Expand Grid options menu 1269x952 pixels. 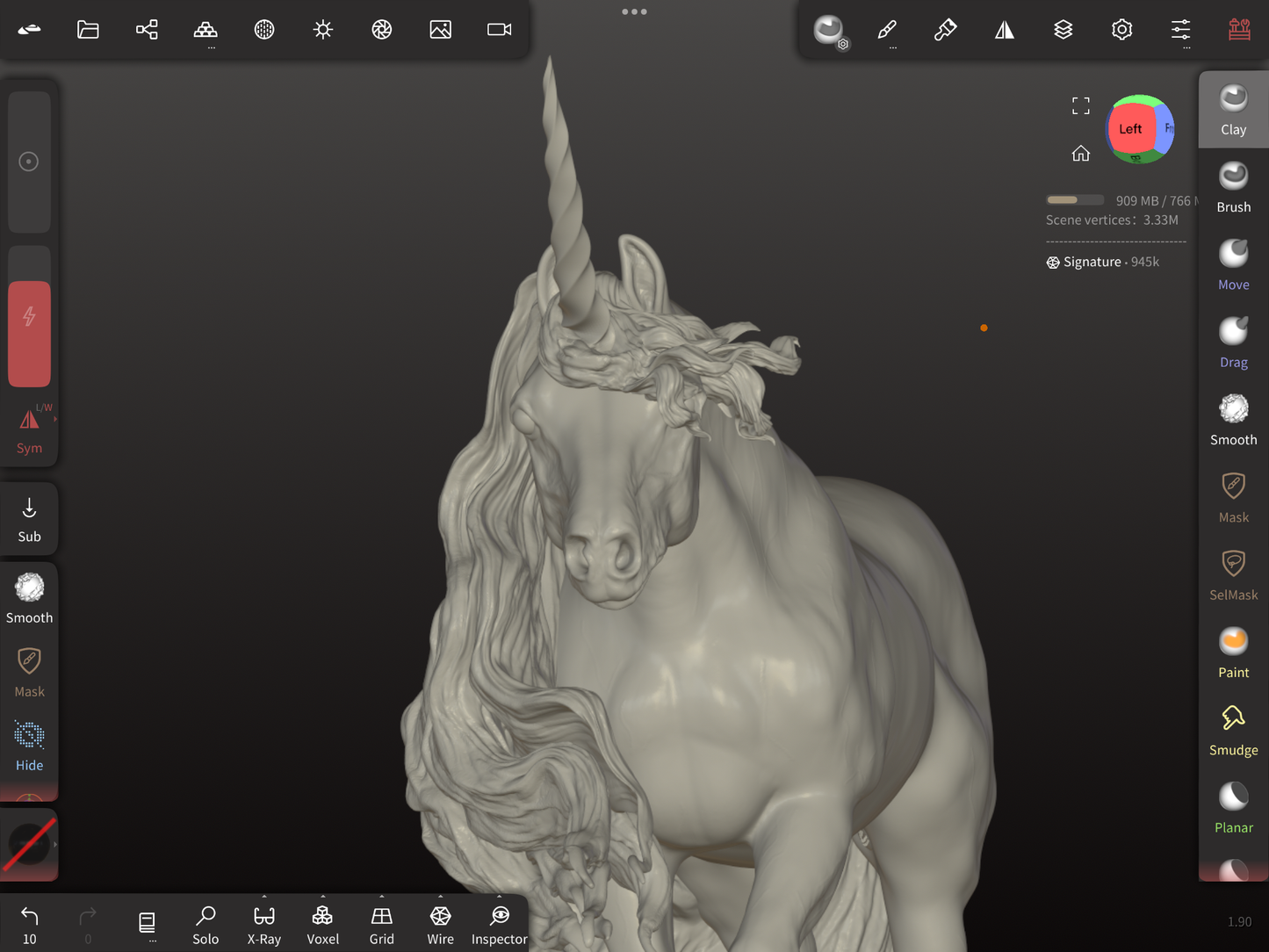381,898
